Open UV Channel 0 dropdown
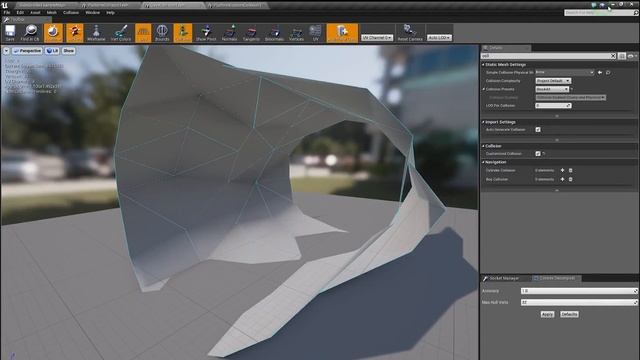Viewport: 640px width, 360px height. tap(377, 38)
